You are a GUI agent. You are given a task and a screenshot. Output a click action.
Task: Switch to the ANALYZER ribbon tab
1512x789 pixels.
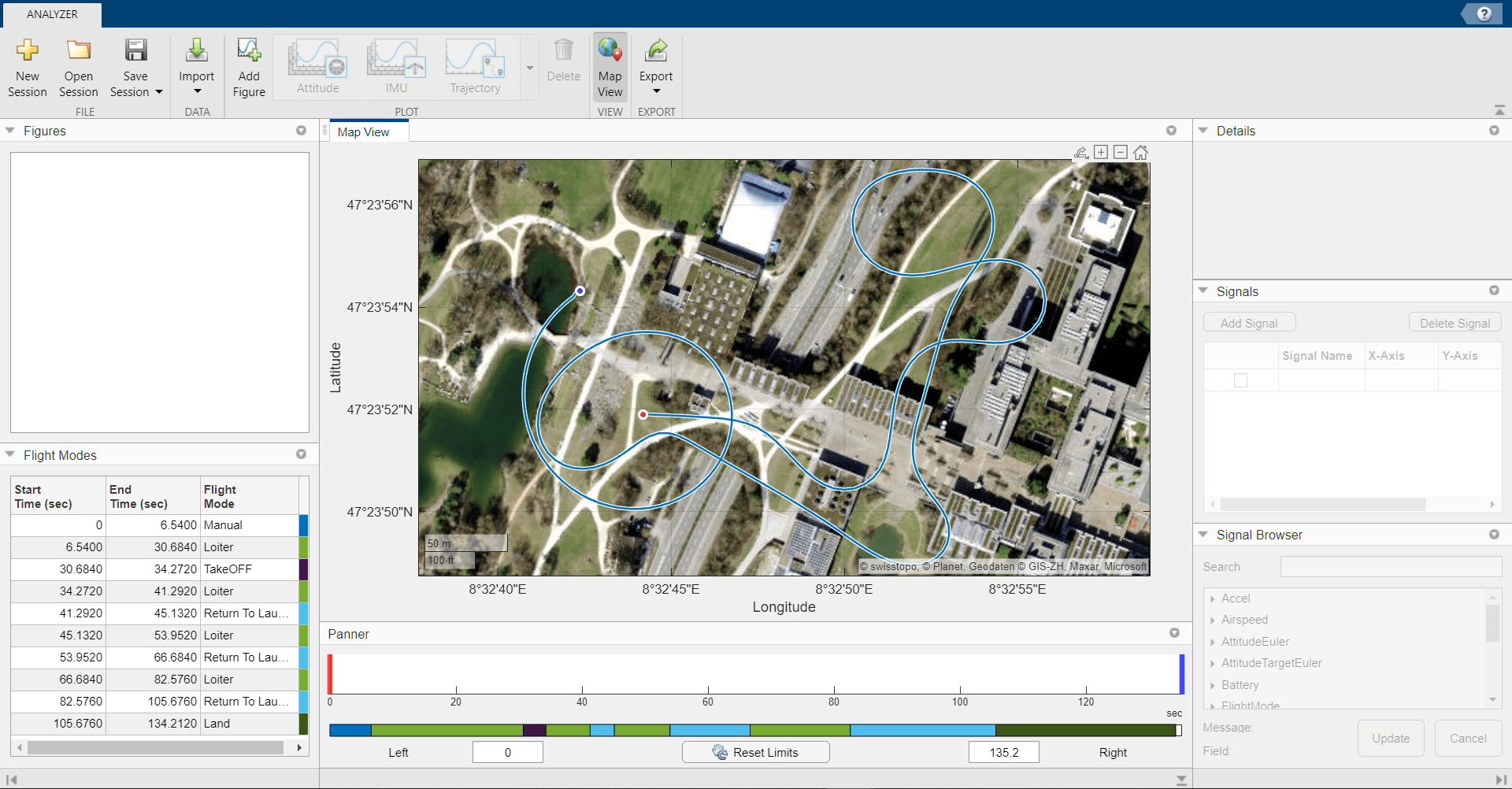point(52,14)
